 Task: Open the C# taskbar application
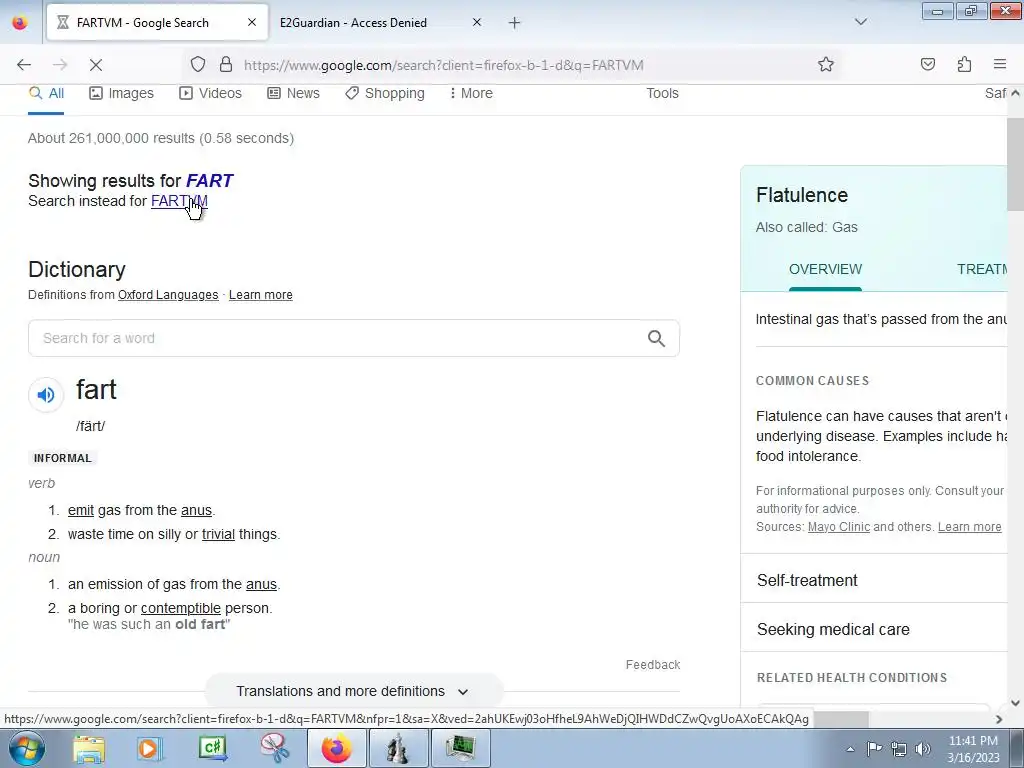213,748
